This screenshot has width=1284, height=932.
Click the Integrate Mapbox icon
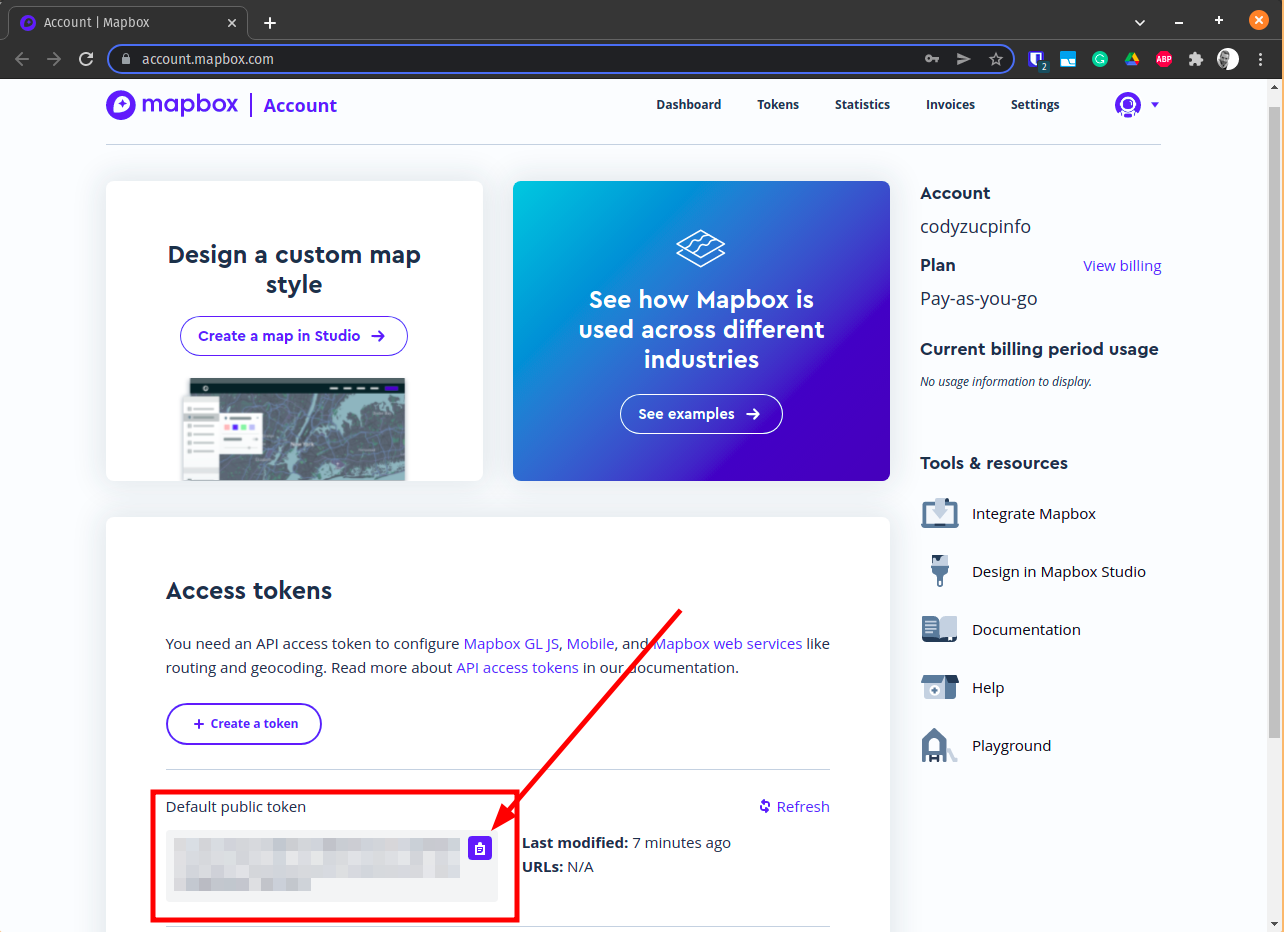tap(939, 513)
